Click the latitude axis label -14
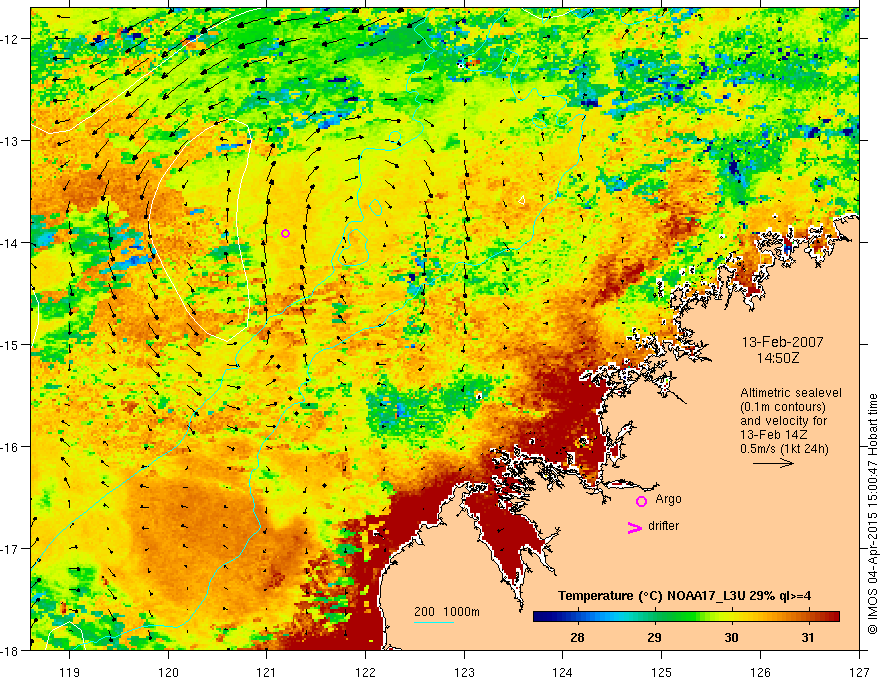880x680 pixels. coord(11,242)
